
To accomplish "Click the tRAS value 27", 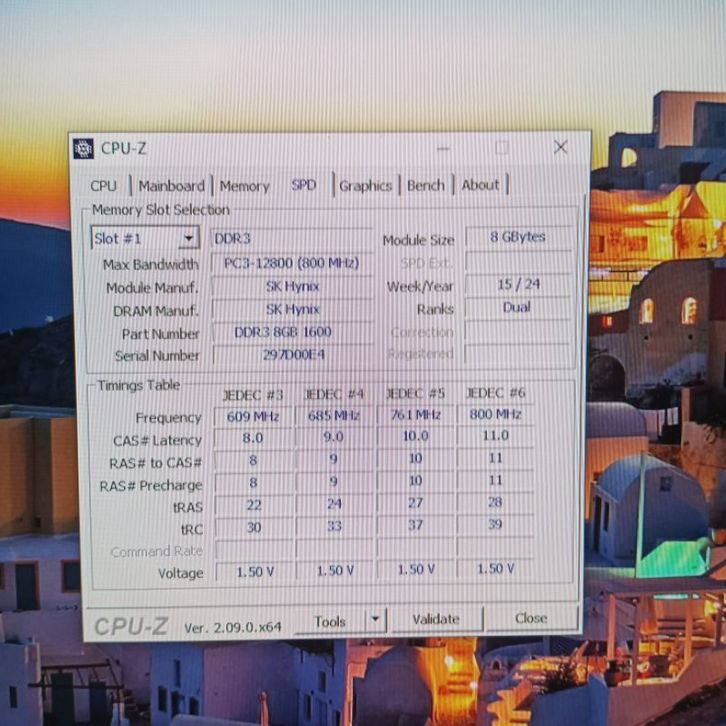I will (x=415, y=502).
